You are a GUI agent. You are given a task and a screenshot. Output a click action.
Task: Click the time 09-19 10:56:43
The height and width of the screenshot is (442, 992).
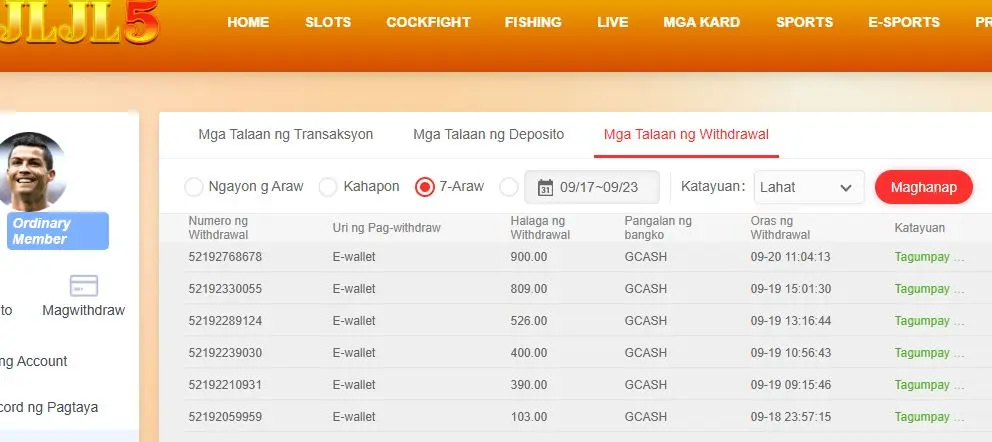tap(791, 353)
